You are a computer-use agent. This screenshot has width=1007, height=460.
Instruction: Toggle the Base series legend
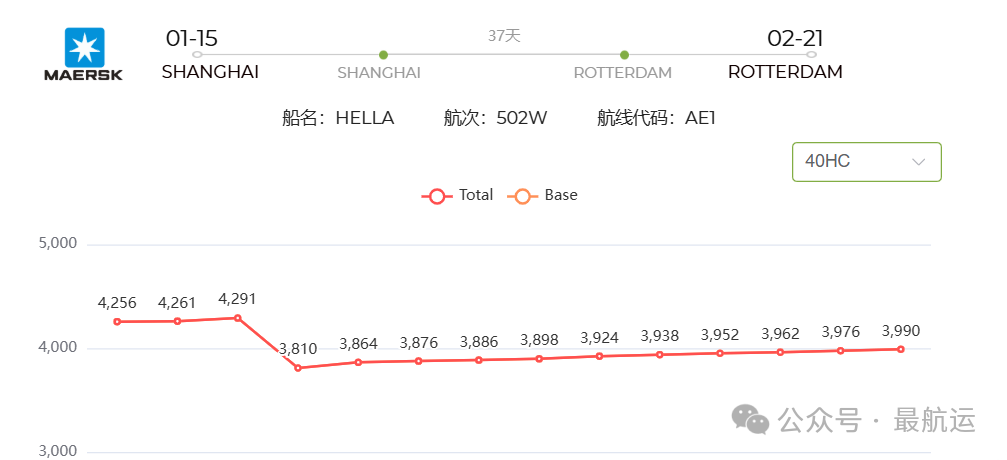tap(543, 195)
